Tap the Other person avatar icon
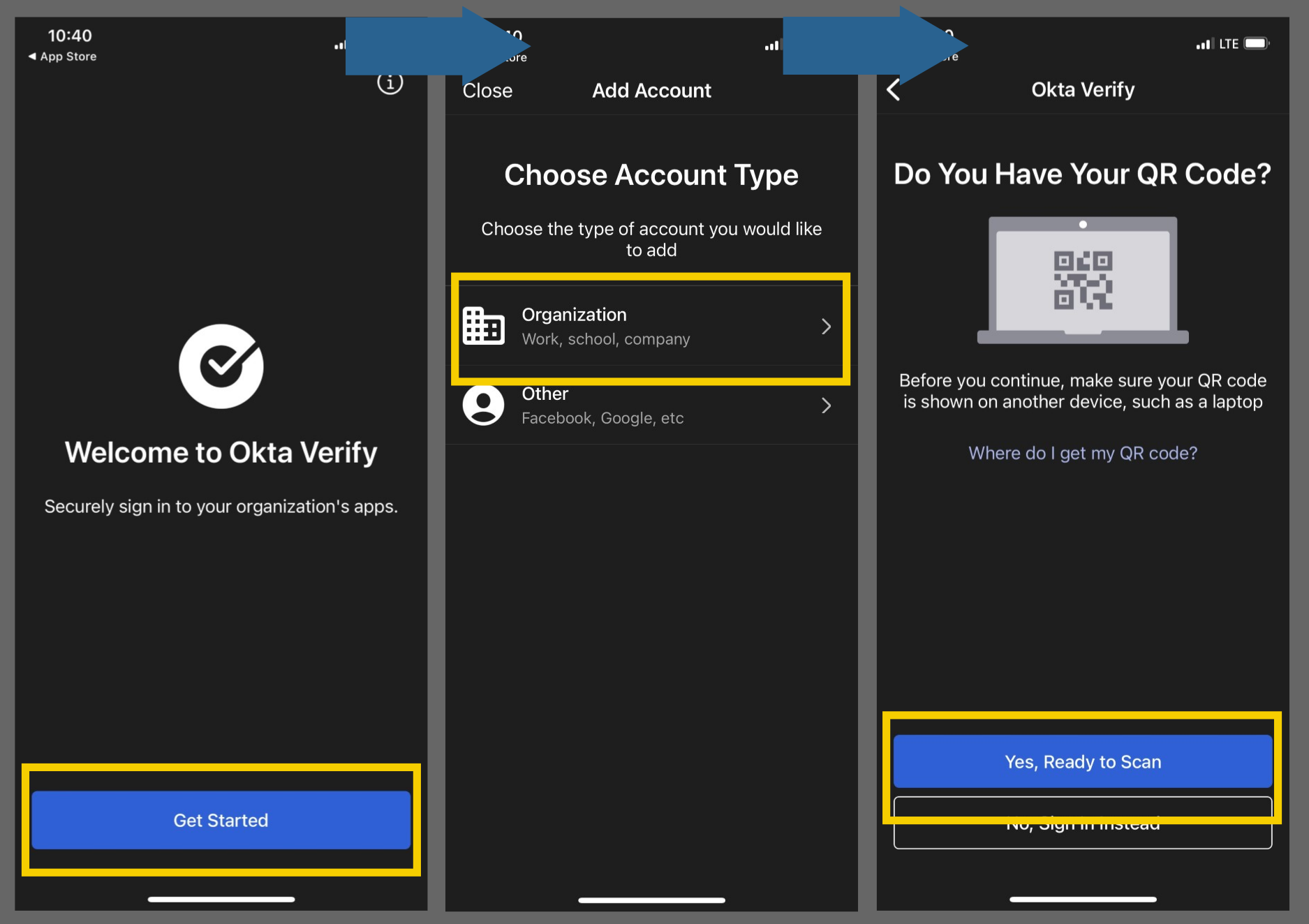The height and width of the screenshot is (924, 1309). coord(483,405)
